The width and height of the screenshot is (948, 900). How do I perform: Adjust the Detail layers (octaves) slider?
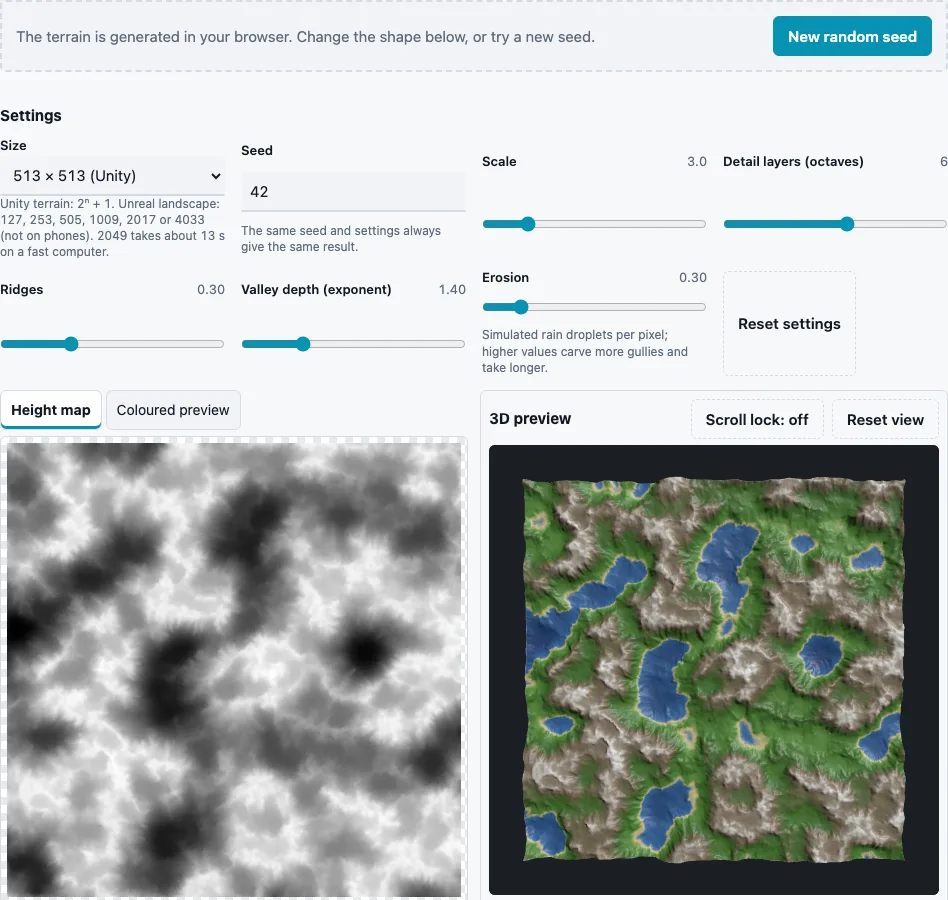click(x=834, y=224)
